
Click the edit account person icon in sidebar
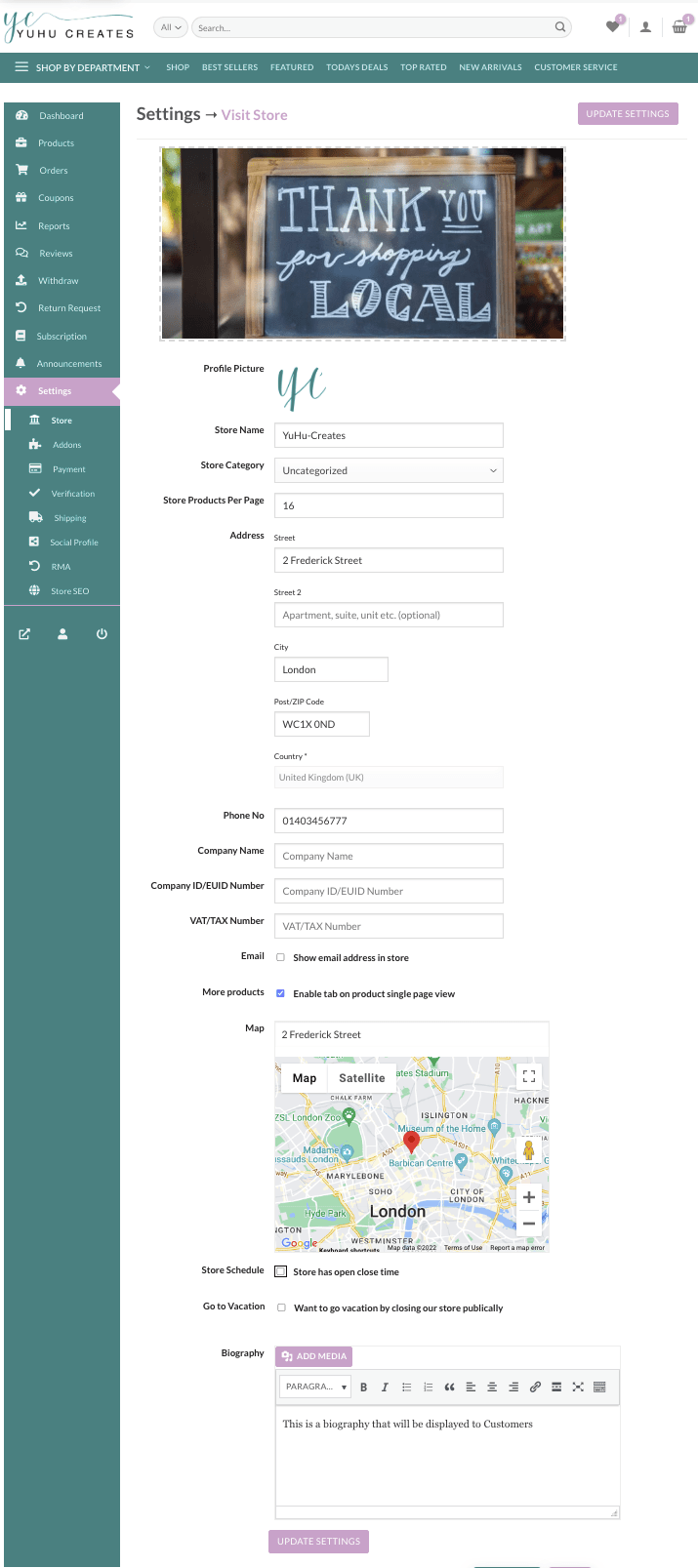coord(62,634)
